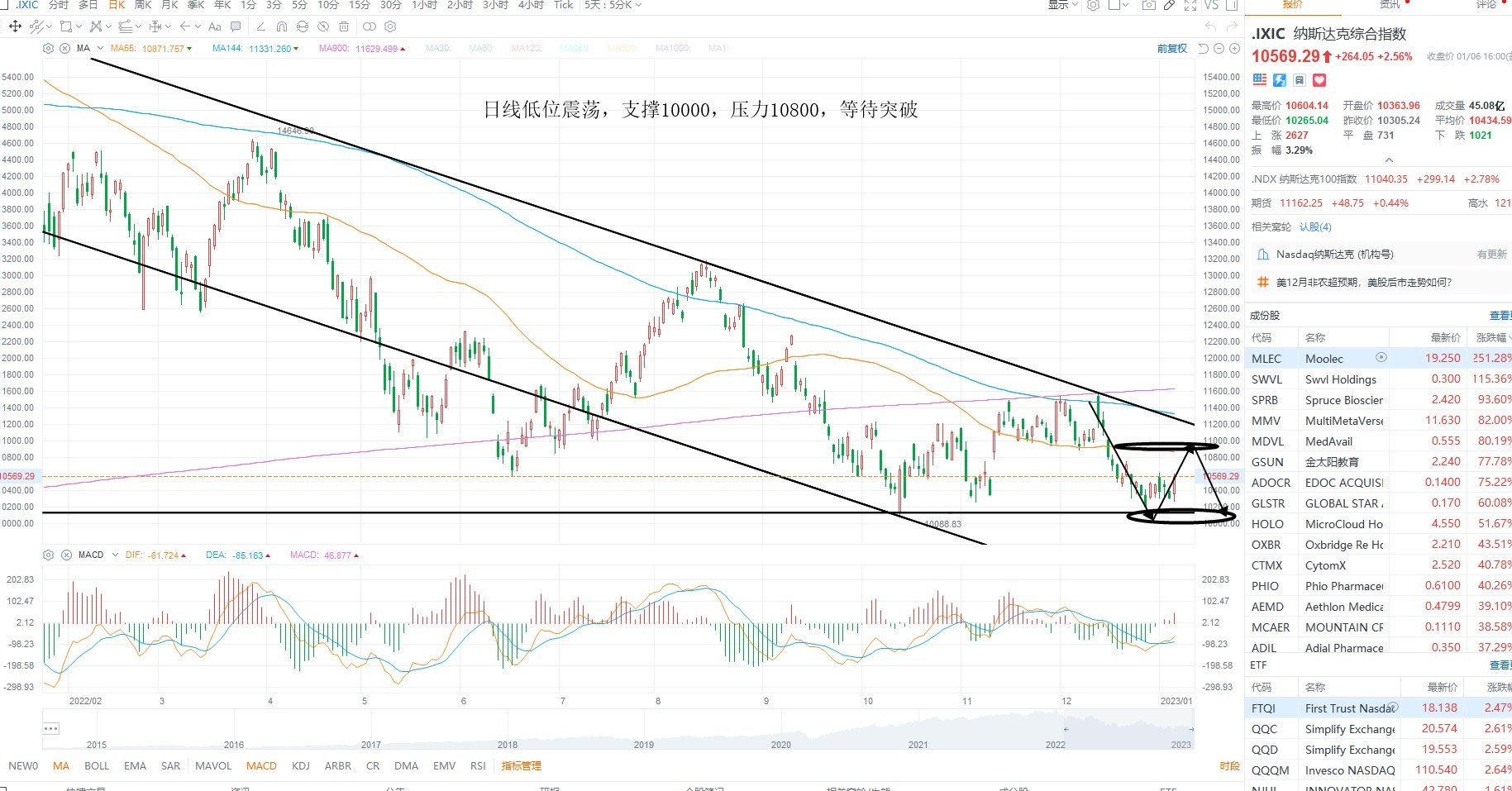Zoom in chart with plus icon
The image size is (1512, 791).
click(x=1234, y=49)
